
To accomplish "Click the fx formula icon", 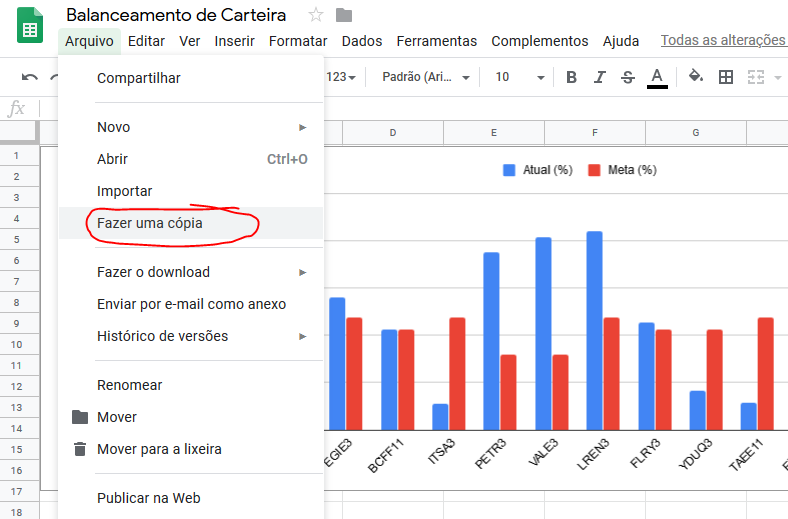I will tap(16, 109).
